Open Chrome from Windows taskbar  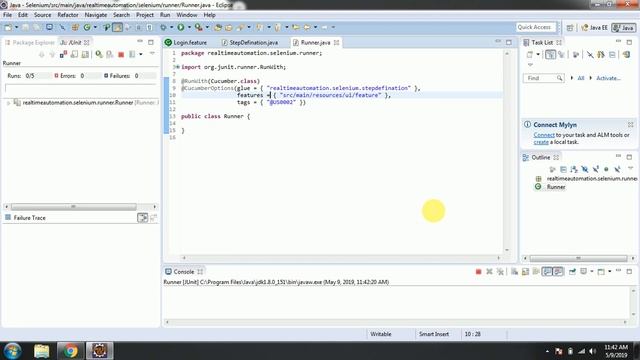coord(70,351)
